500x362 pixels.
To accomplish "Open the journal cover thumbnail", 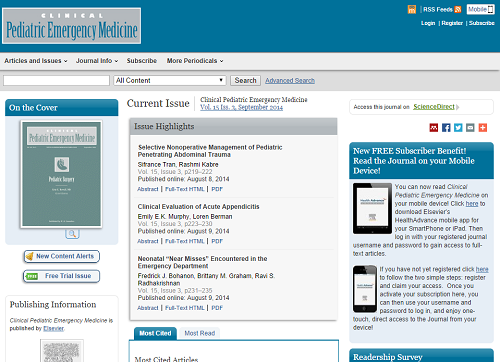I will click(61, 174).
